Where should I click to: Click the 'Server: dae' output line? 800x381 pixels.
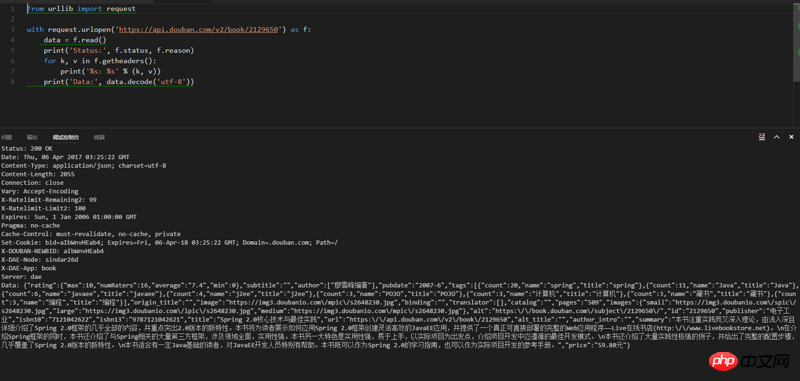tap(21, 276)
